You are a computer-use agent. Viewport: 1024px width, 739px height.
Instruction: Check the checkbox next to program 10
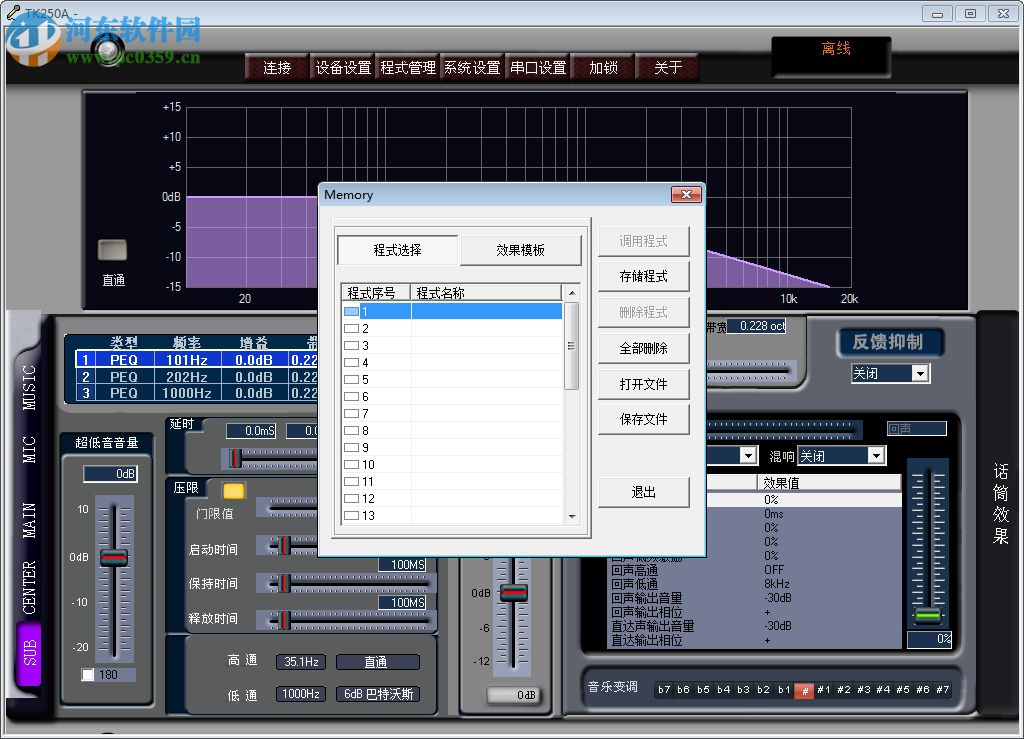[x=351, y=464]
